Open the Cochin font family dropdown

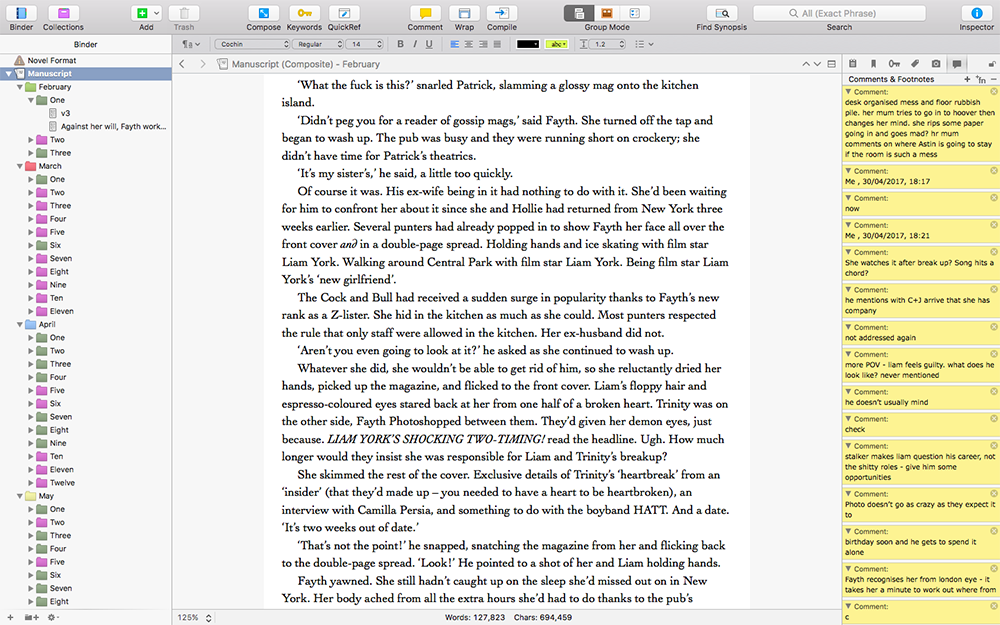252,44
